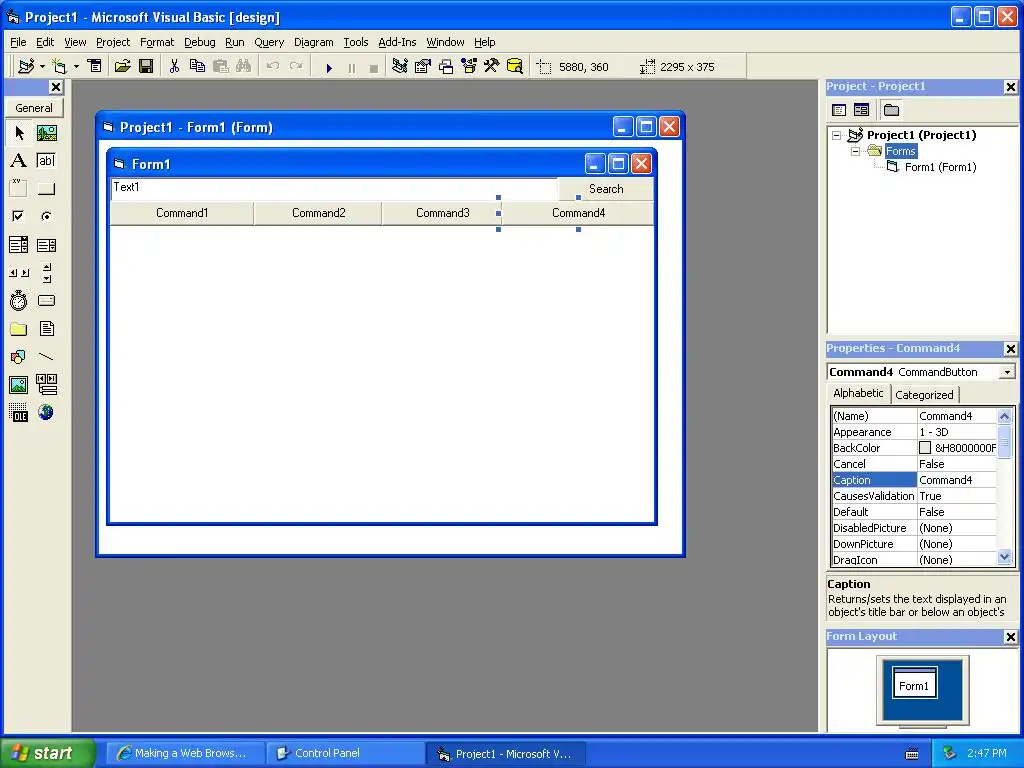The width and height of the screenshot is (1024, 768).
Task: Select the FileListBox tool in toolbox
Action: 46,328
